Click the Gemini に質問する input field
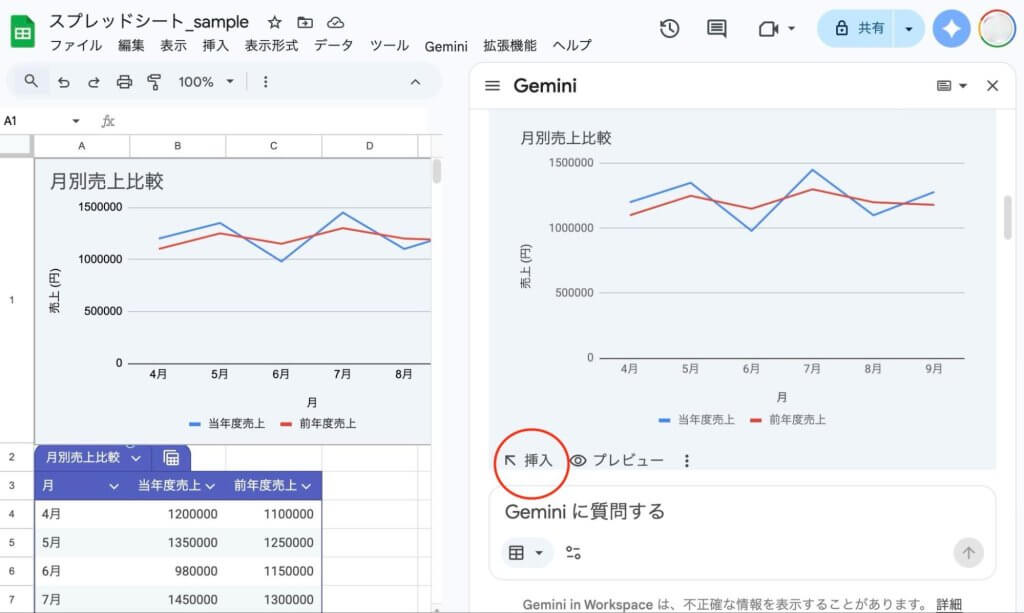Viewport: 1024px width, 613px height. [740, 512]
